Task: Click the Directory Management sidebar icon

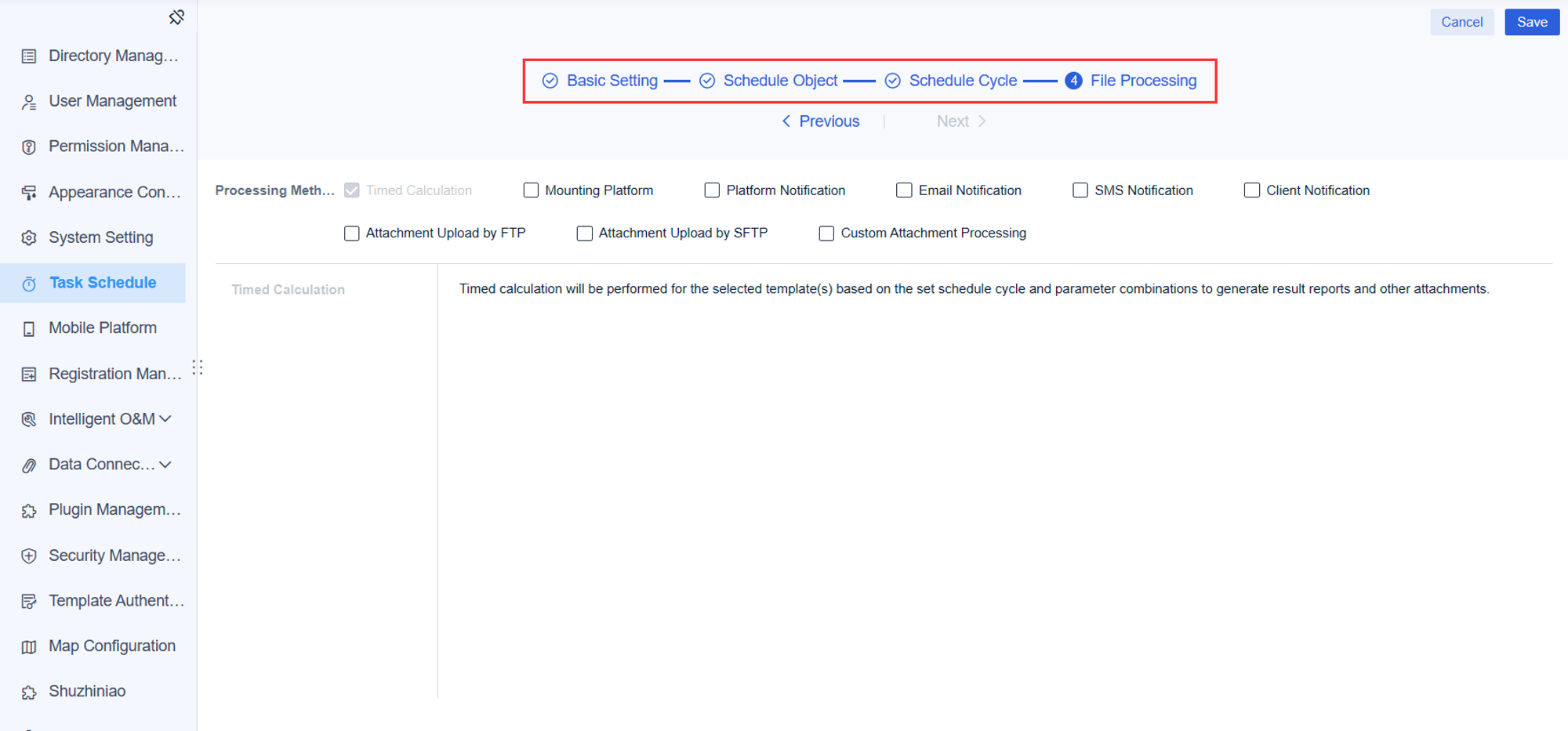Action: tap(29, 56)
